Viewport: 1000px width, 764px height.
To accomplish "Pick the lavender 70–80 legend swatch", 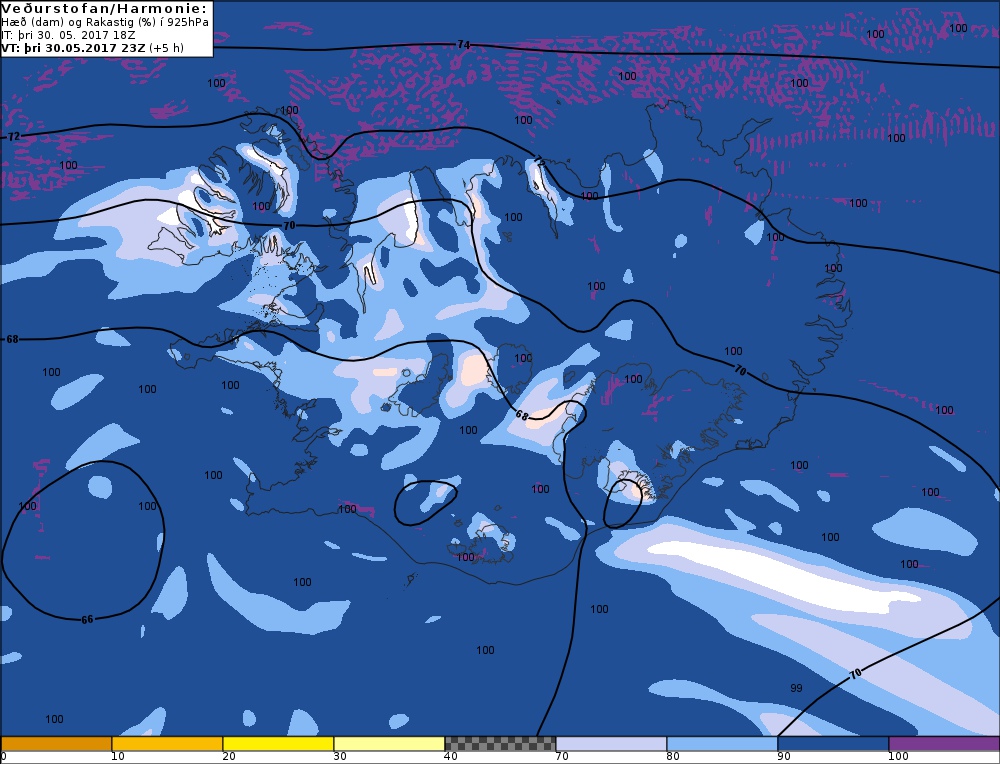I will (611, 744).
